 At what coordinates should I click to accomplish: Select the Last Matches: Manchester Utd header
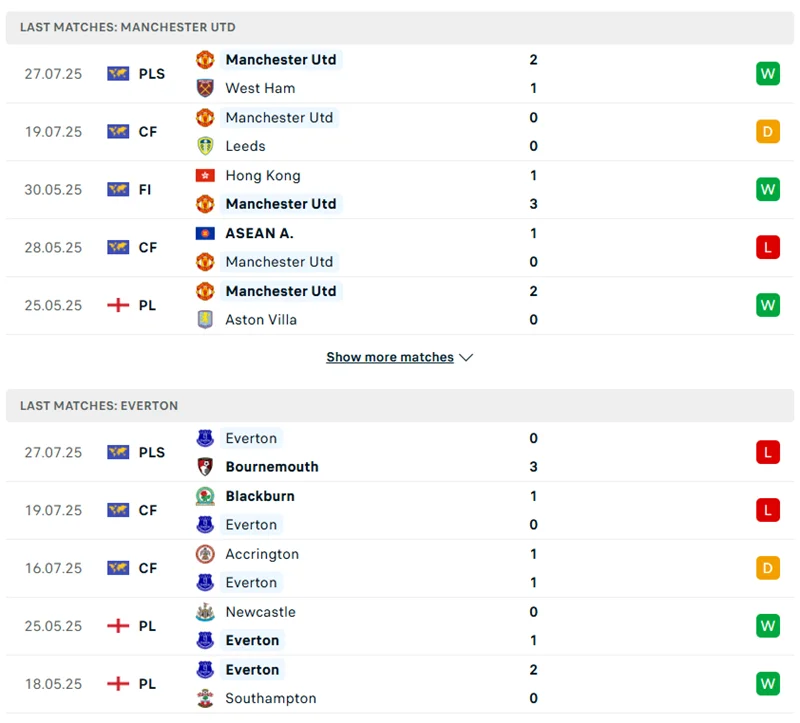[x=128, y=27]
